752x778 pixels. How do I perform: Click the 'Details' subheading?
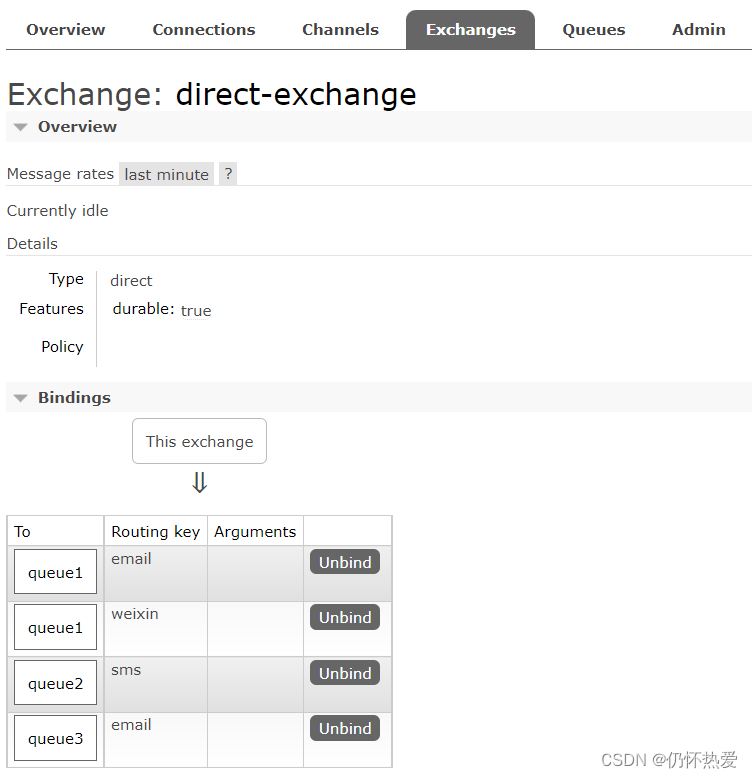point(32,244)
